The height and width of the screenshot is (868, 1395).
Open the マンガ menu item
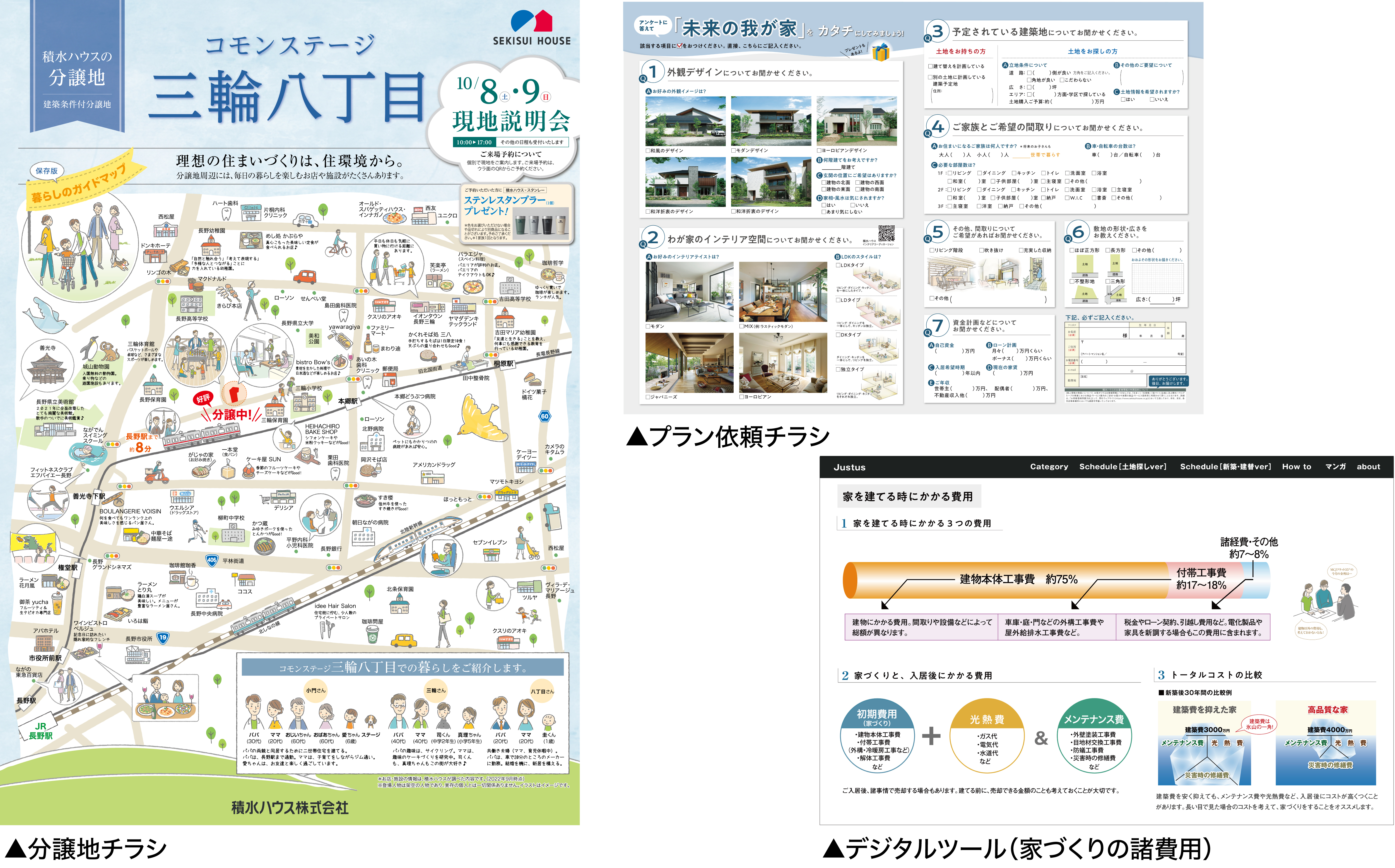click(x=1335, y=467)
